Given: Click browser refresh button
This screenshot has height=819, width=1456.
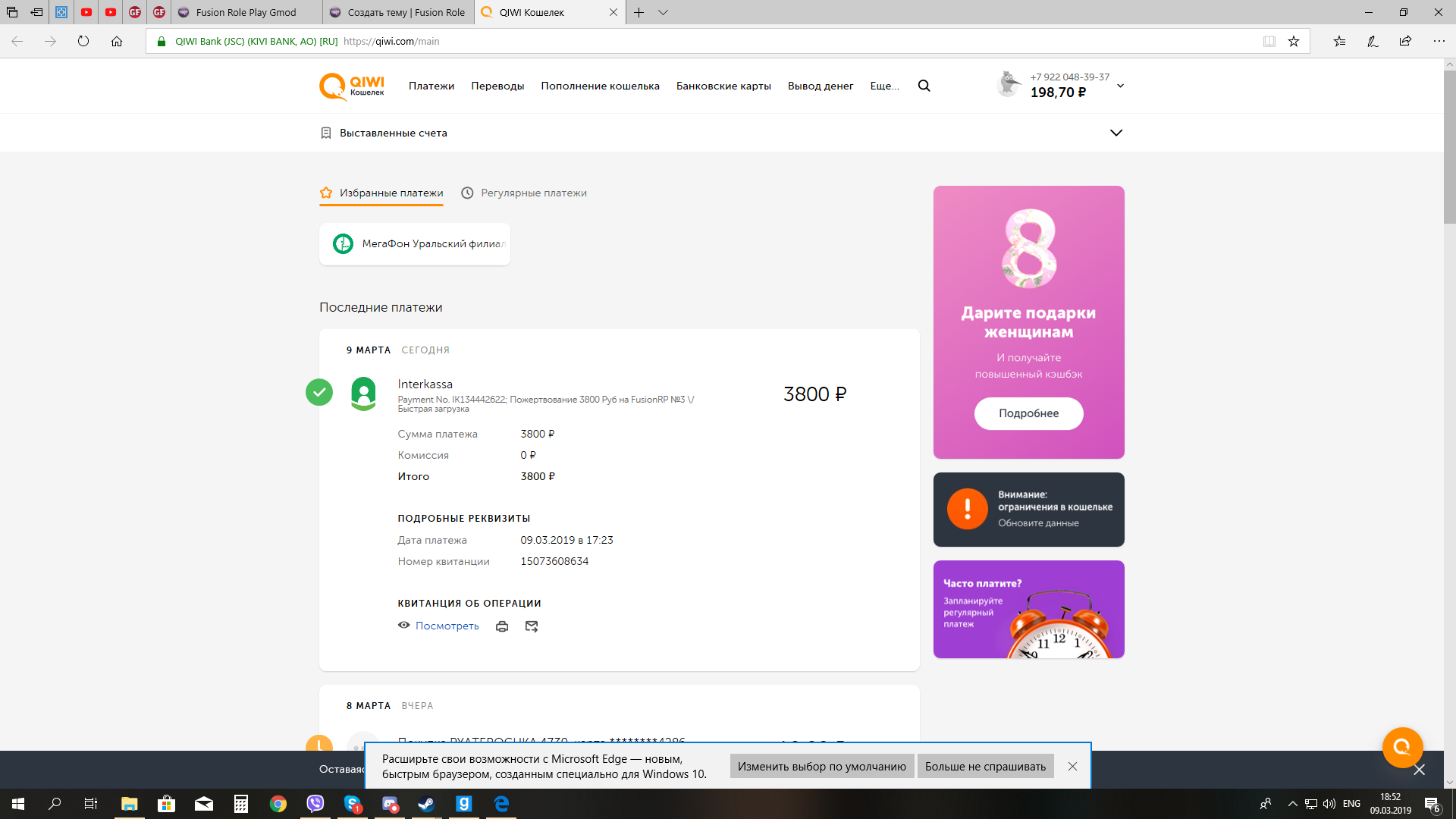Looking at the screenshot, I should (x=83, y=42).
